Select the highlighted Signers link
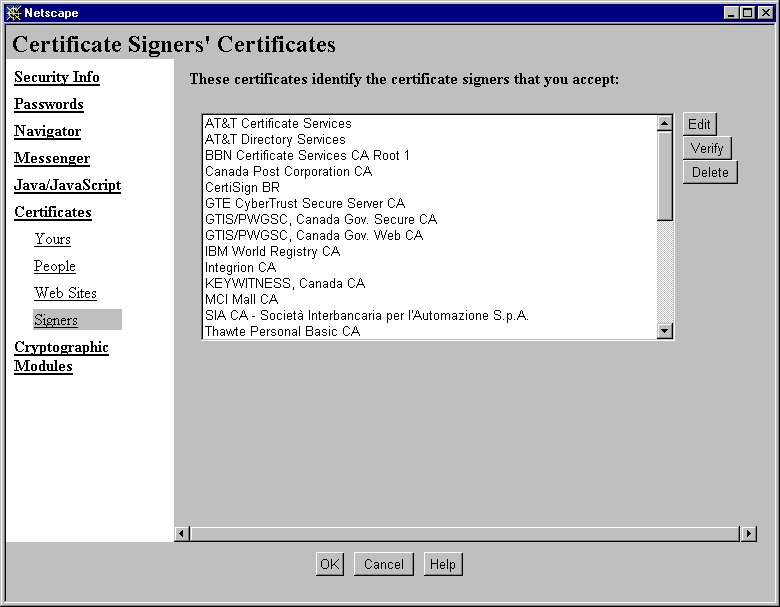This screenshot has width=780, height=607. pos(56,320)
